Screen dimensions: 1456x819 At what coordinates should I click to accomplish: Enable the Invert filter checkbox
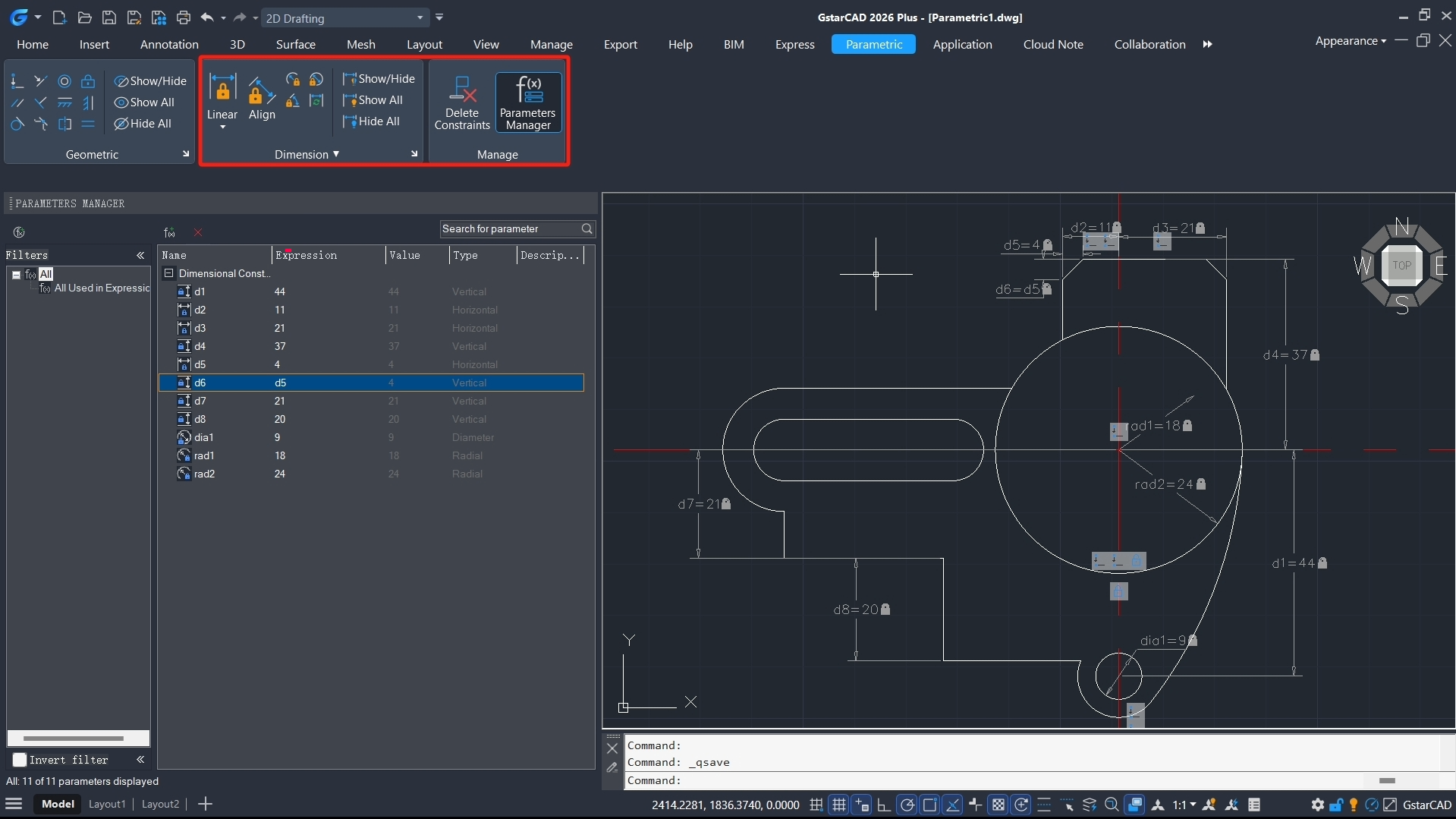pos(20,760)
